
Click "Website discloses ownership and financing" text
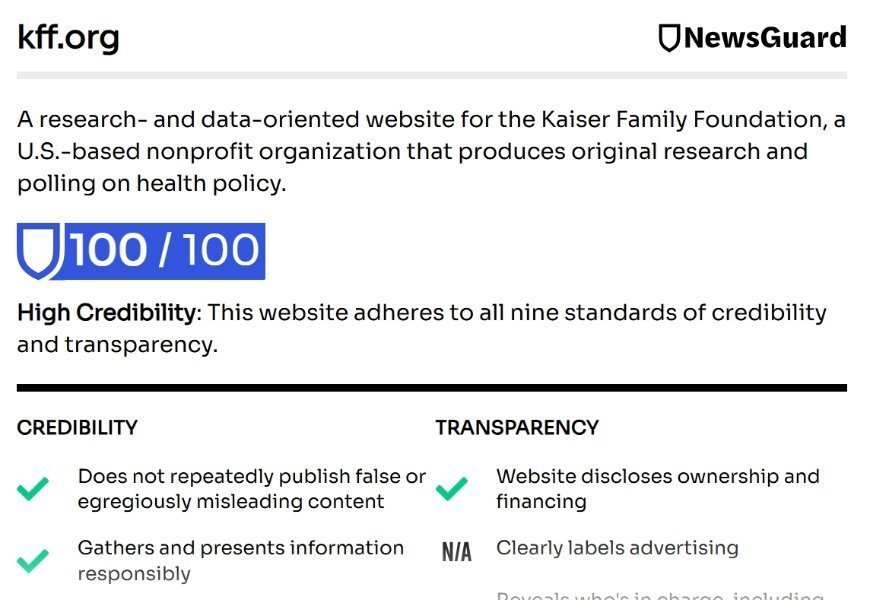tap(657, 489)
